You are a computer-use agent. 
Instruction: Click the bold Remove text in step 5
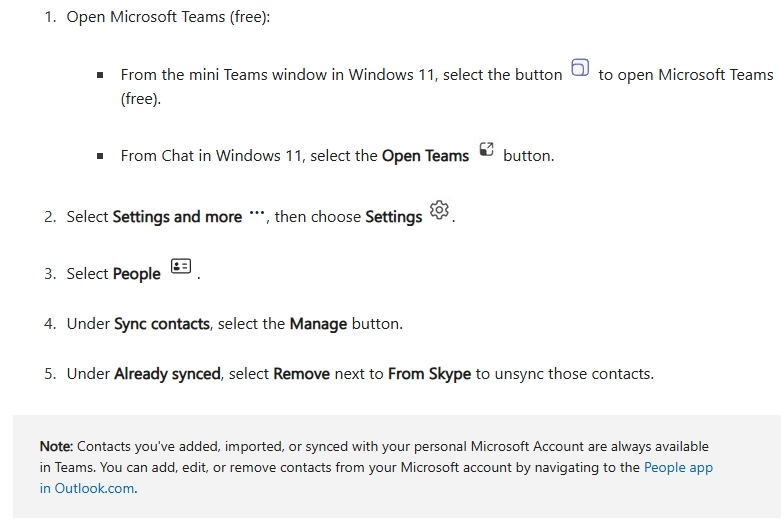pos(301,374)
